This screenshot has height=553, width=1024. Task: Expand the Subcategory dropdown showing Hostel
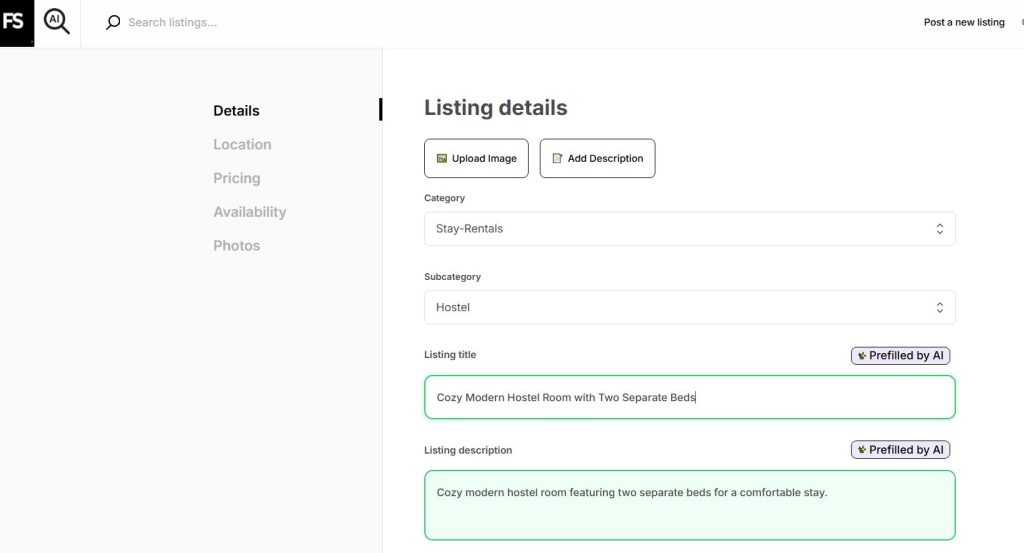tap(689, 307)
